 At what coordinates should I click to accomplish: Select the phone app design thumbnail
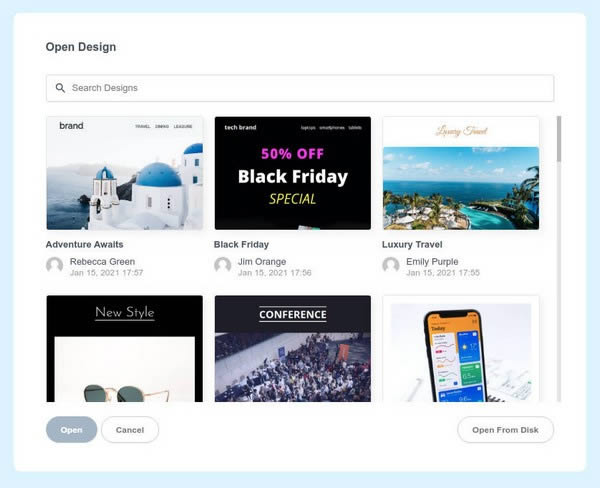click(x=461, y=349)
